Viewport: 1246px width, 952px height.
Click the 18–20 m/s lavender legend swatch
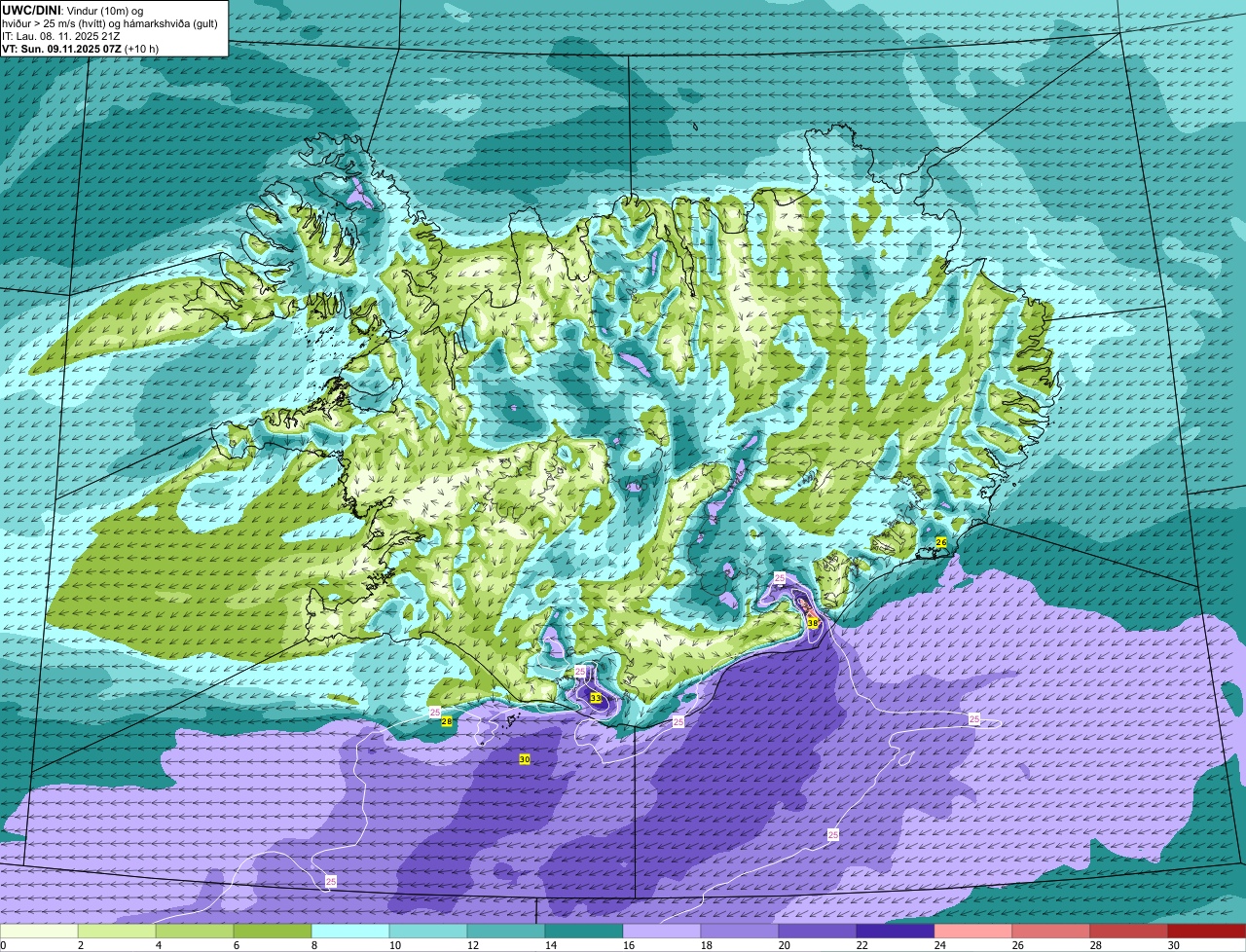coord(740,931)
